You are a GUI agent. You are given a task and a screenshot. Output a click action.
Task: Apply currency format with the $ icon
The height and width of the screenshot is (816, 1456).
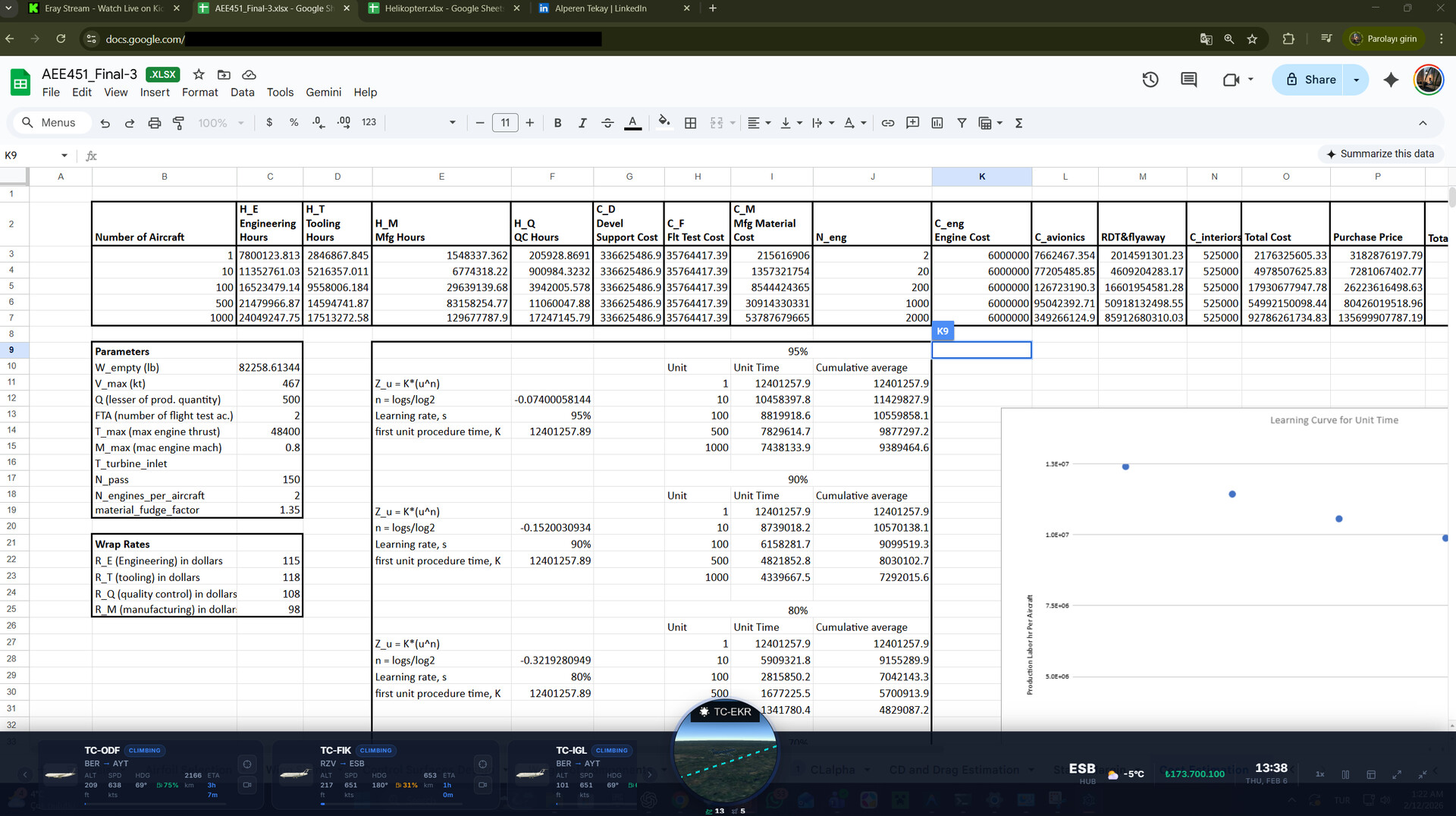[x=270, y=122]
